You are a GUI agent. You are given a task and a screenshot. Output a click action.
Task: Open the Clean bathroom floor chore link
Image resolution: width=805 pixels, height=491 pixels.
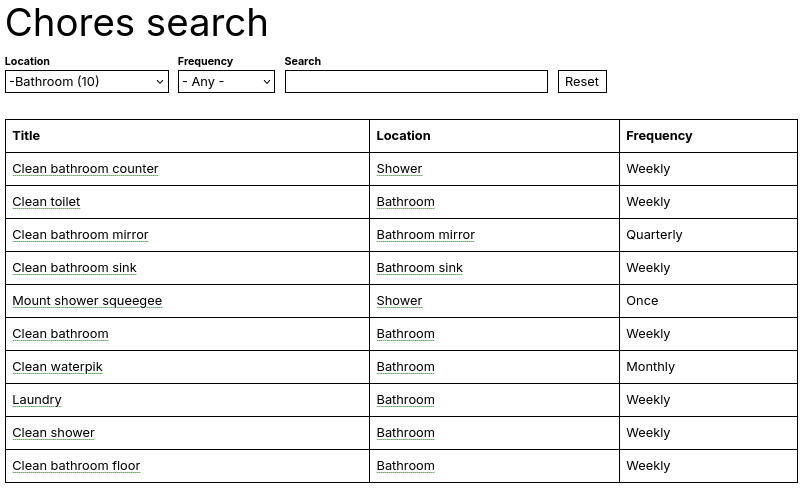(76, 466)
